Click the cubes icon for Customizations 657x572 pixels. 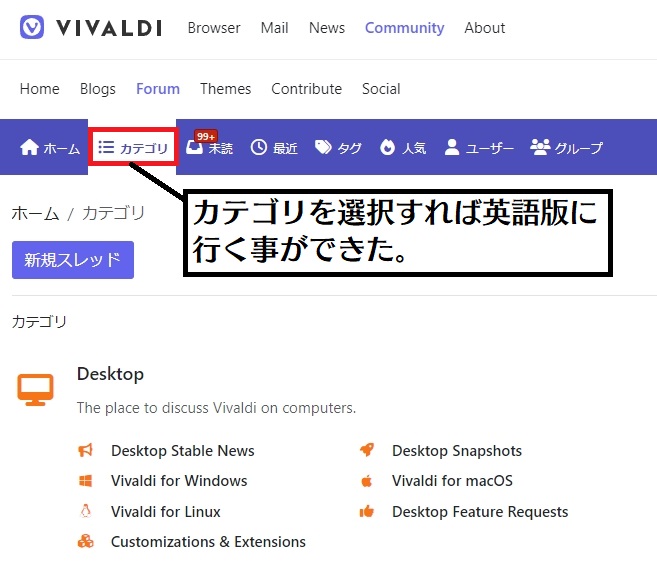tap(85, 541)
